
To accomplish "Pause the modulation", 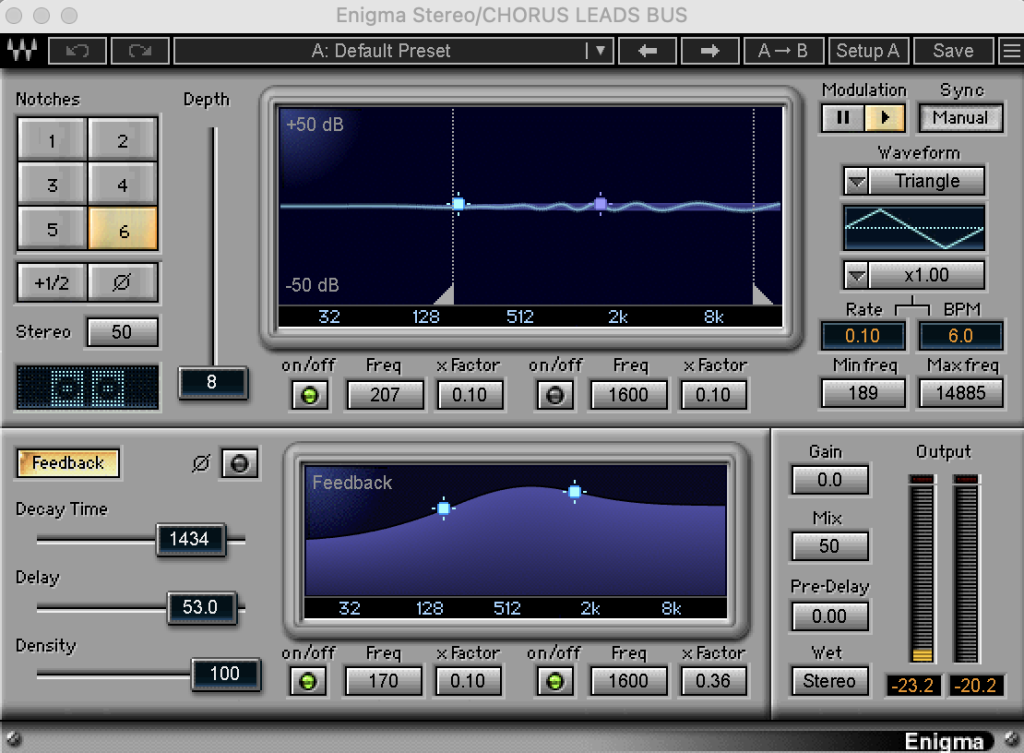I will click(x=843, y=118).
